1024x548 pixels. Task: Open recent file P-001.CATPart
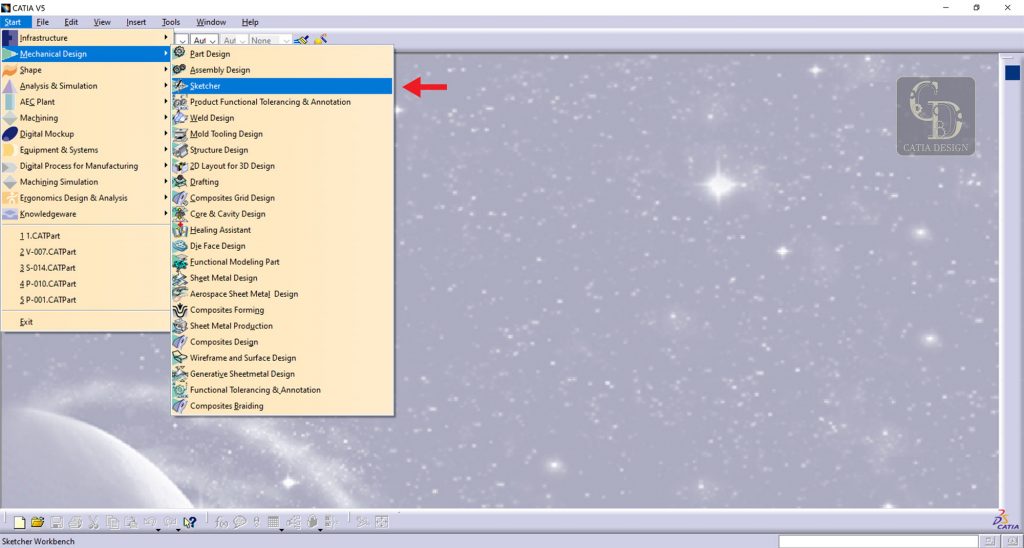86,300
